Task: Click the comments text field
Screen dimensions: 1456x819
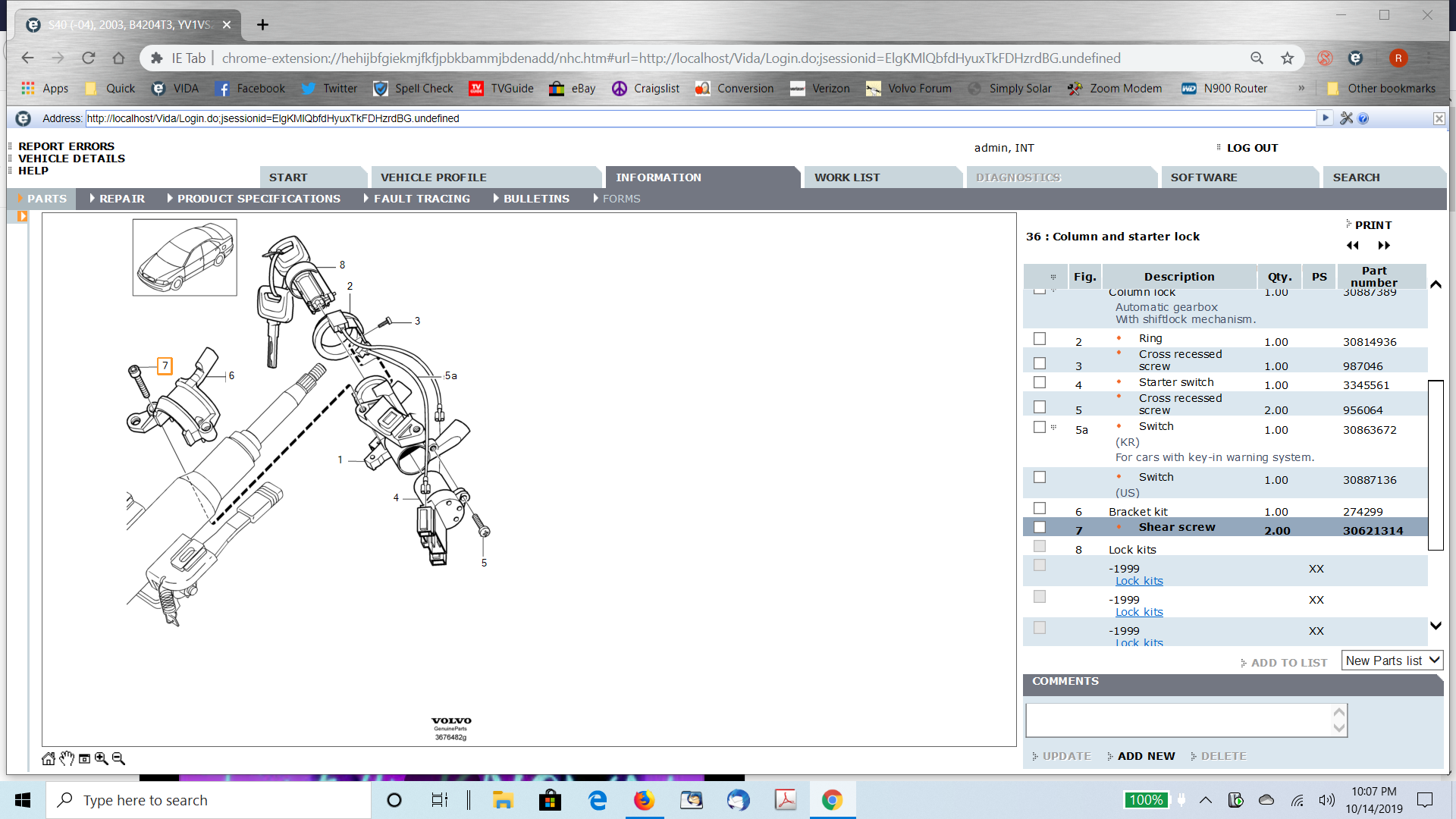Action: [1178, 720]
